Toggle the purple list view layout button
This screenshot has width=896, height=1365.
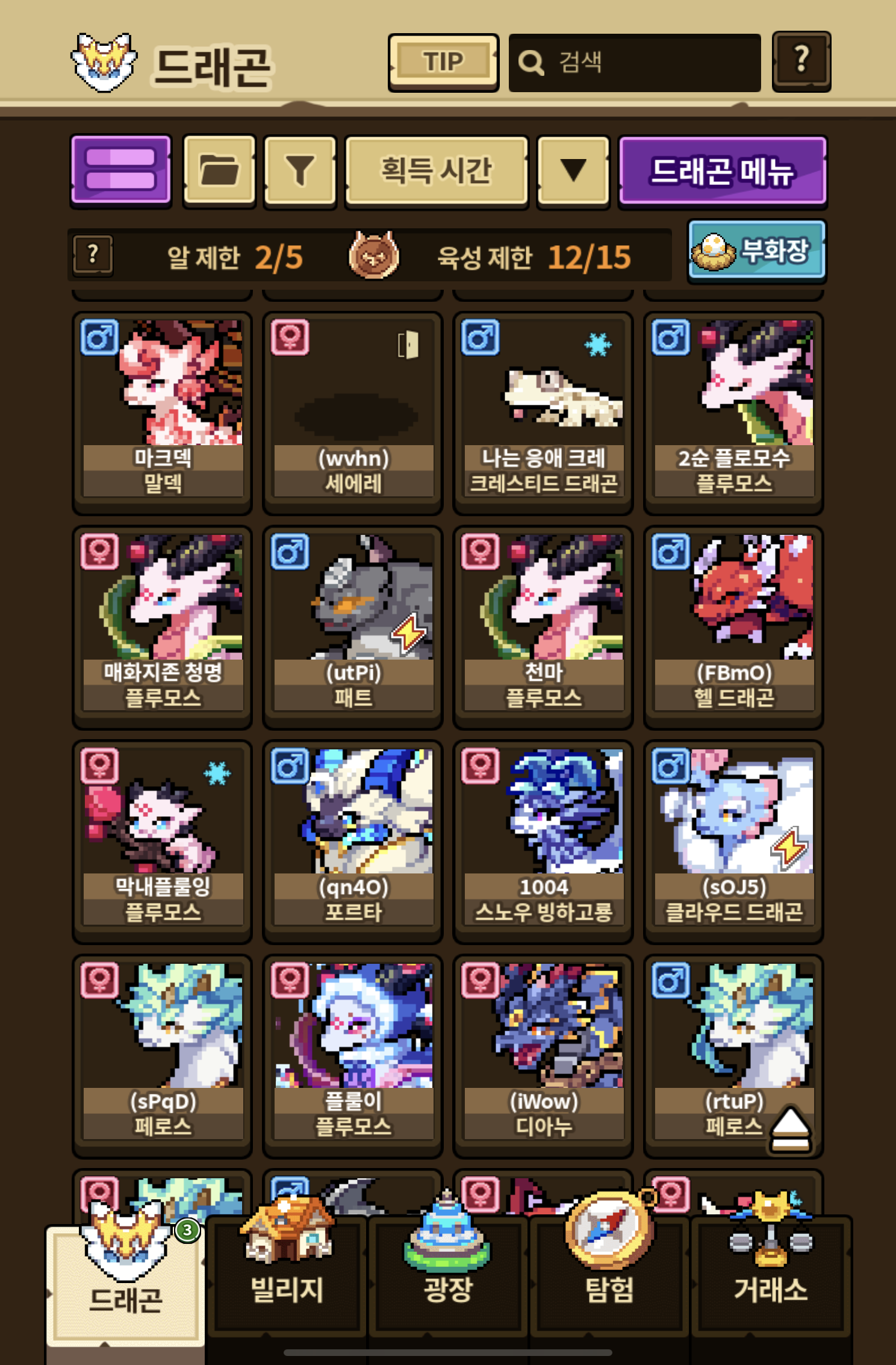[121, 170]
